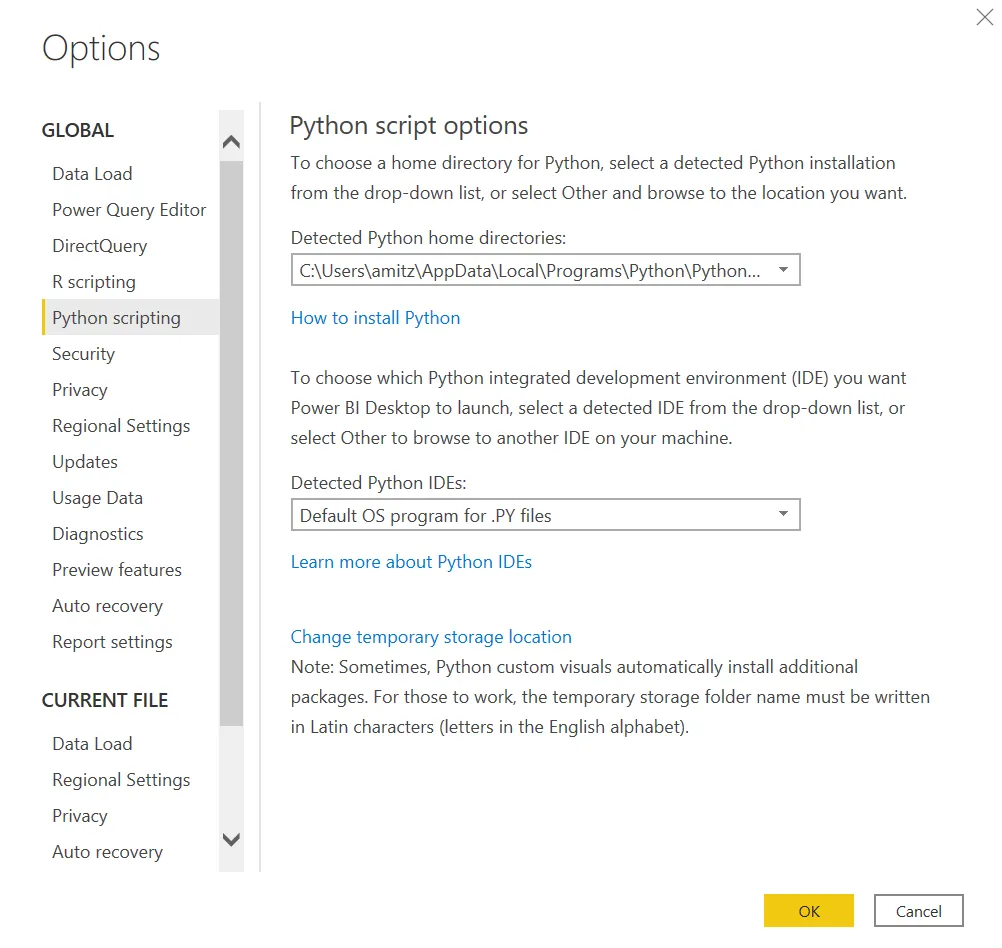This screenshot has width=1002, height=948.
Task: Switch to R scripting options
Action: (x=94, y=282)
